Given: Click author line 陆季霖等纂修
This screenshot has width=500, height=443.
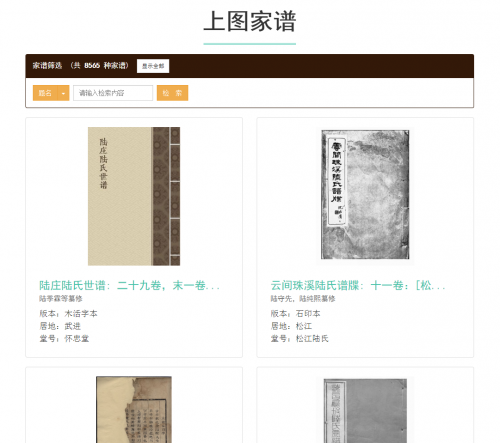Looking at the screenshot, I should click(61, 298).
